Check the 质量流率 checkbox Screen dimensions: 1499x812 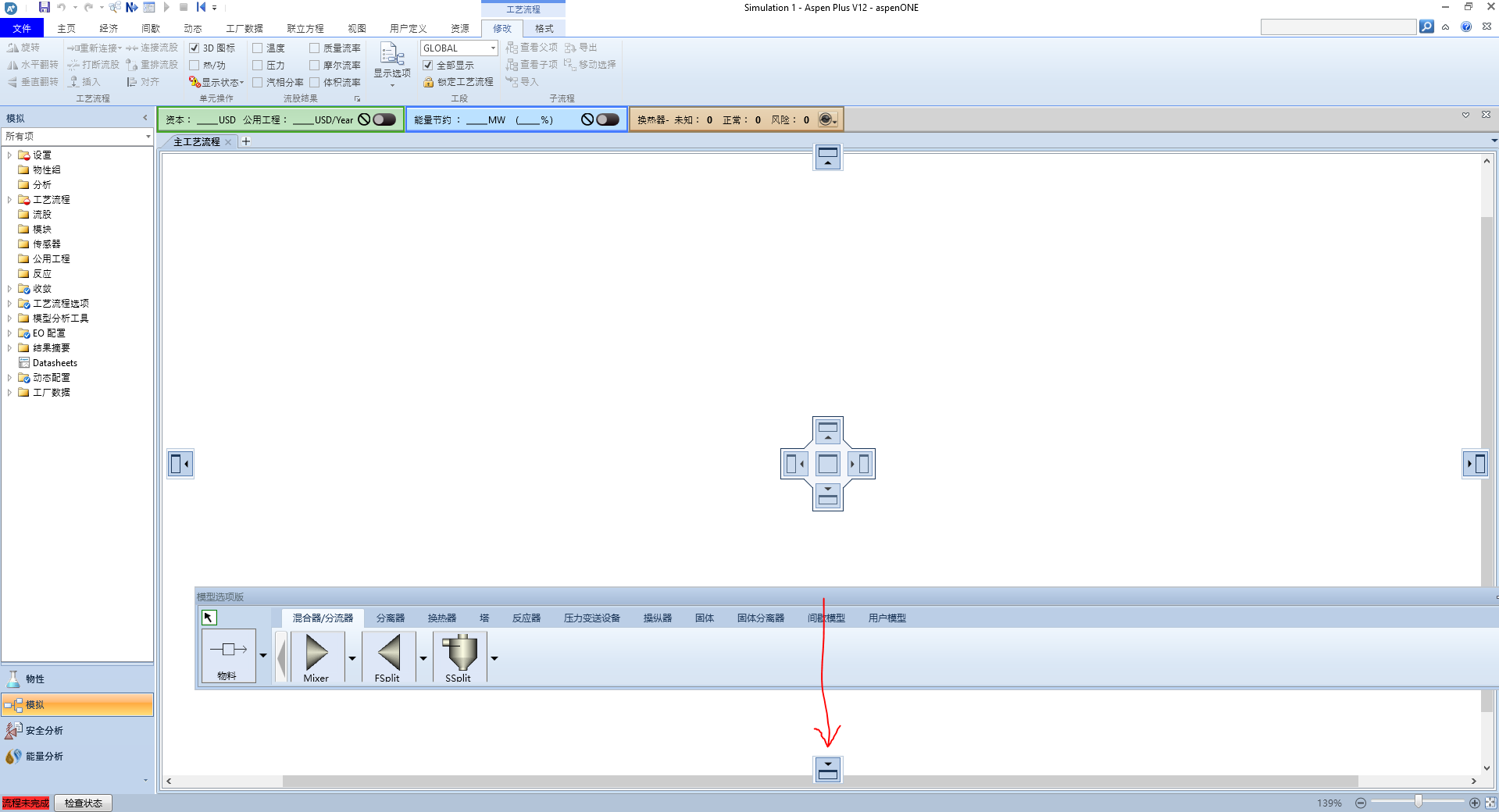314,48
